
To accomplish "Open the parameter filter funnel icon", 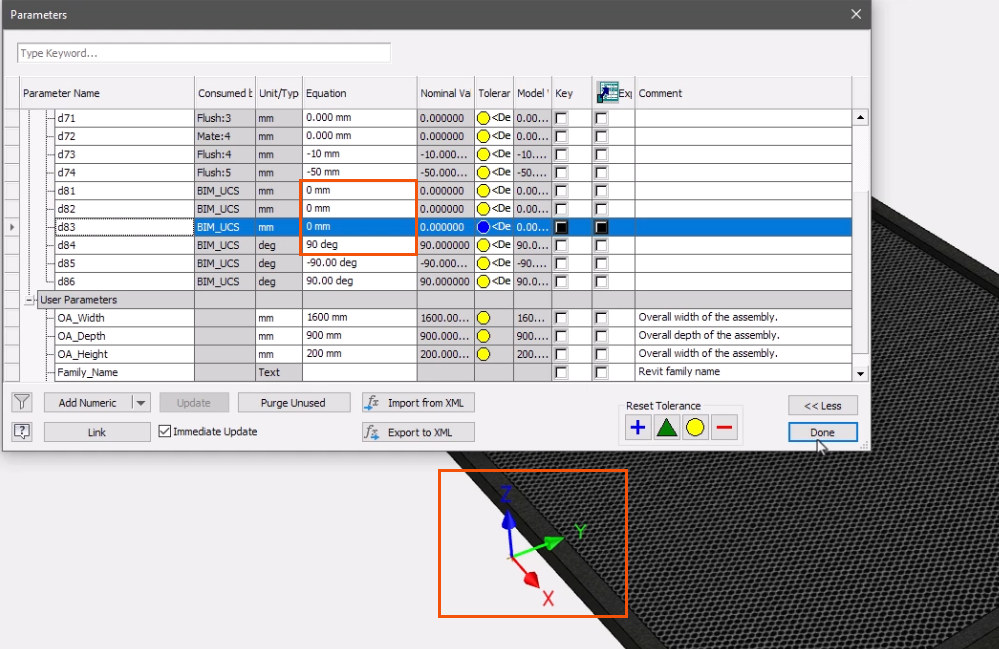I will click(22, 403).
